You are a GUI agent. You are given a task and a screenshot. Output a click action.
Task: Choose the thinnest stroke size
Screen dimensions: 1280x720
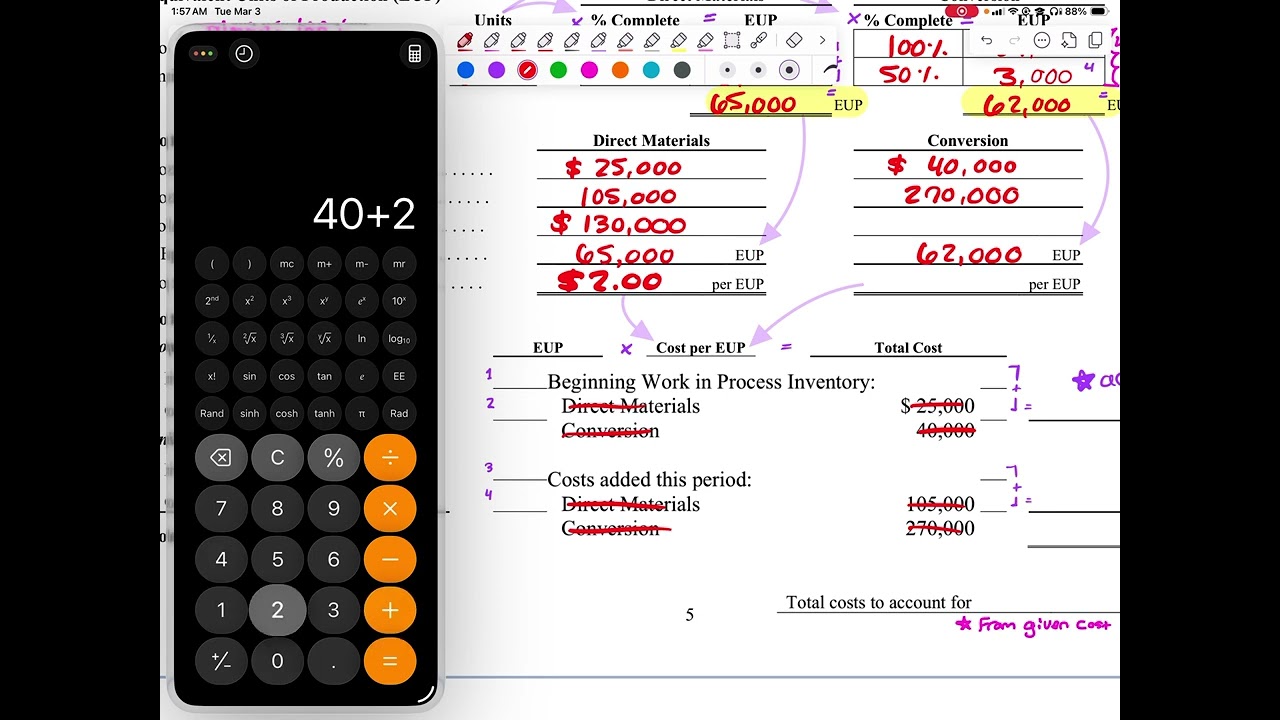click(727, 70)
